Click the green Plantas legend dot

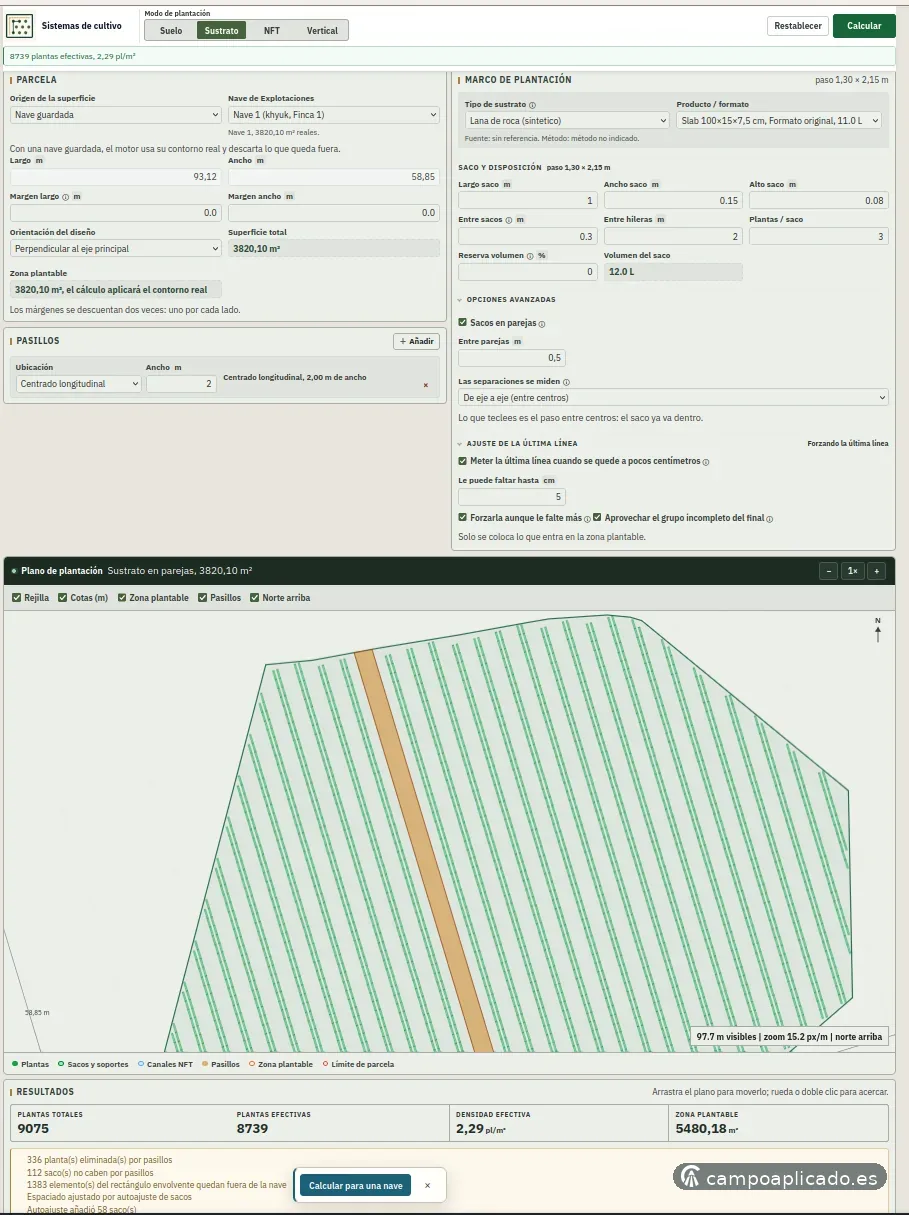(x=15, y=1064)
